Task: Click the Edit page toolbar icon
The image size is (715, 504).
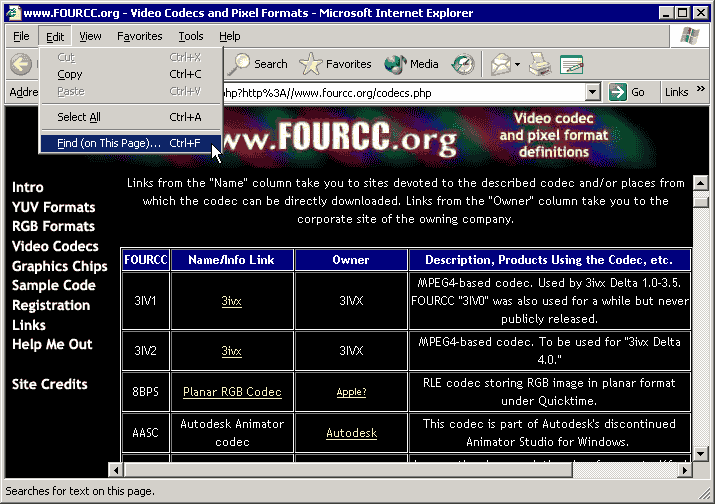Action: (571, 64)
